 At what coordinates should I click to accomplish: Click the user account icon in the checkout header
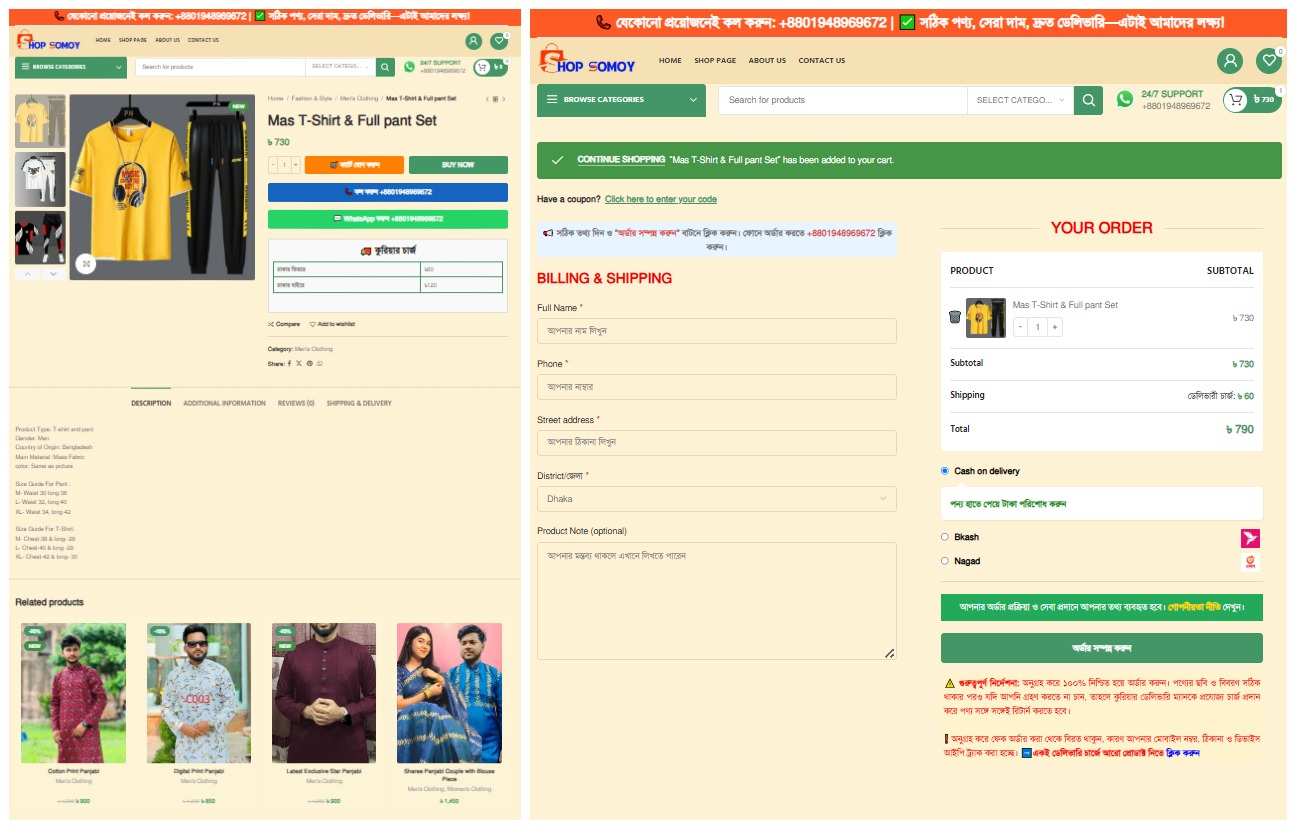pos(1229,61)
